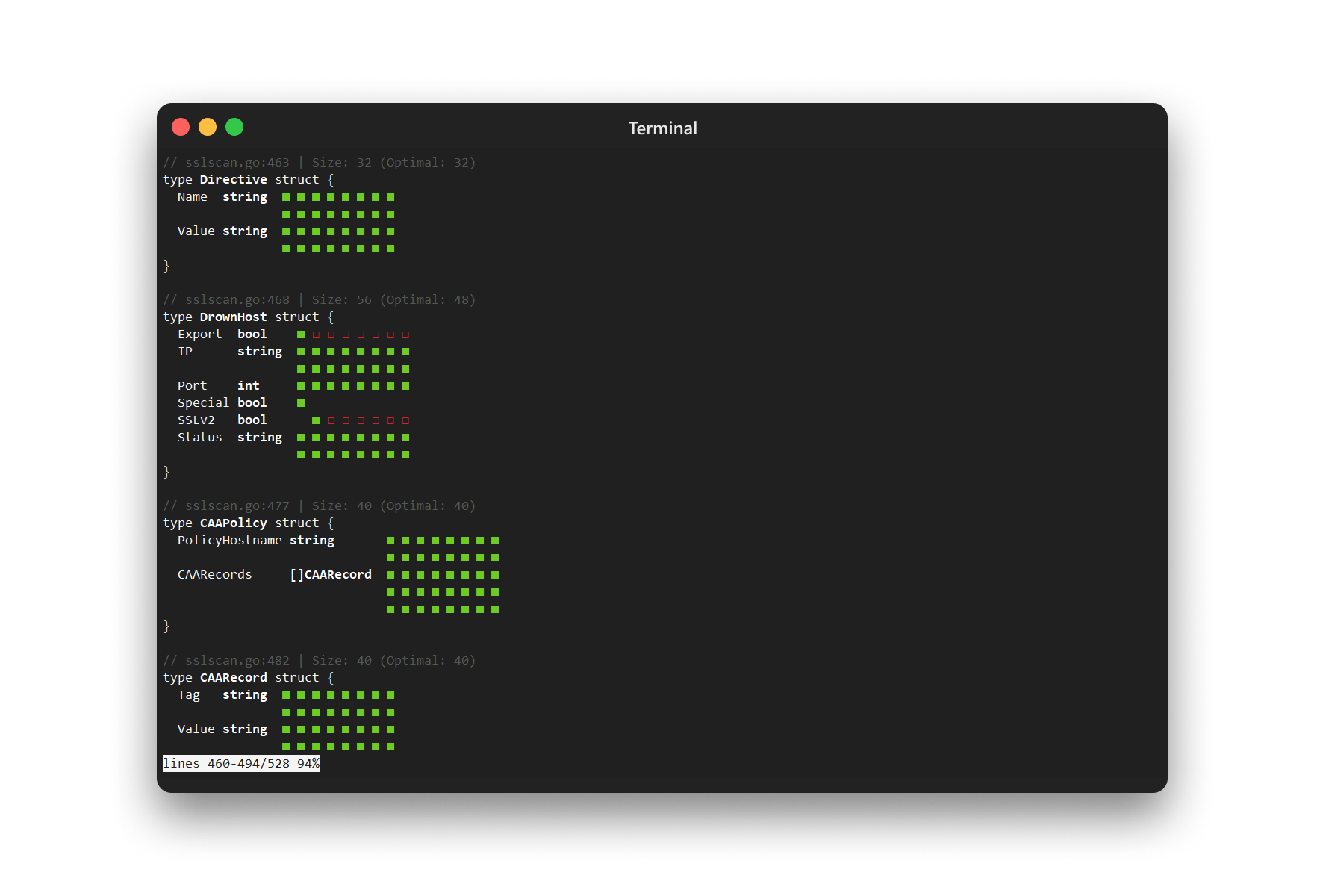Click the (Optimal: 48) text
Viewport: 1326px width, 896px height.
click(427, 299)
